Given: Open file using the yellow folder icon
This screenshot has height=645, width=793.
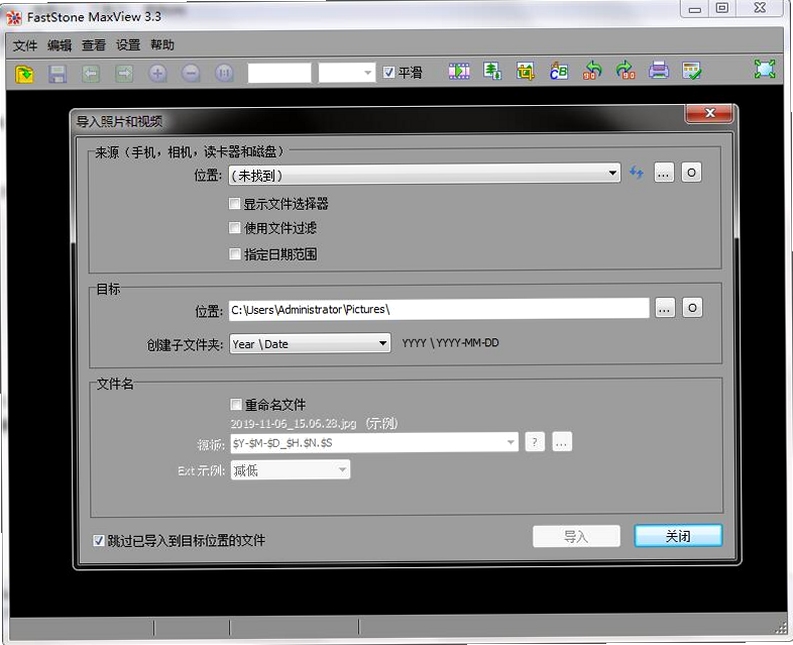Looking at the screenshot, I should (24, 74).
